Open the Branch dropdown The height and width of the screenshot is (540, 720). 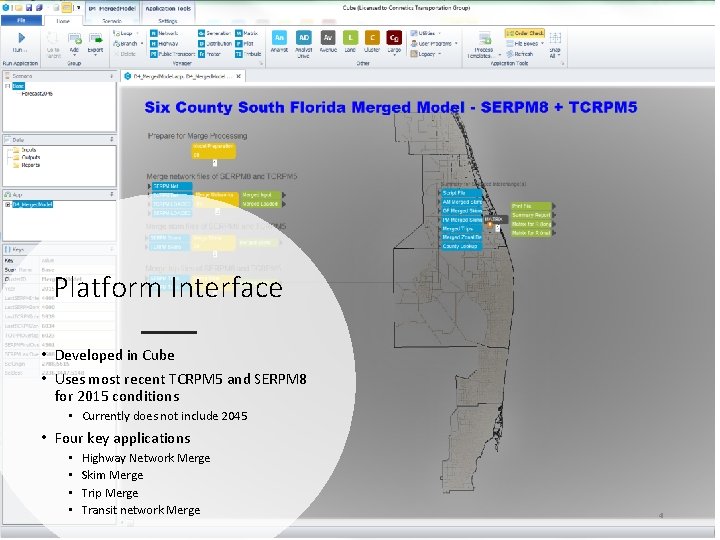(x=128, y=44)
